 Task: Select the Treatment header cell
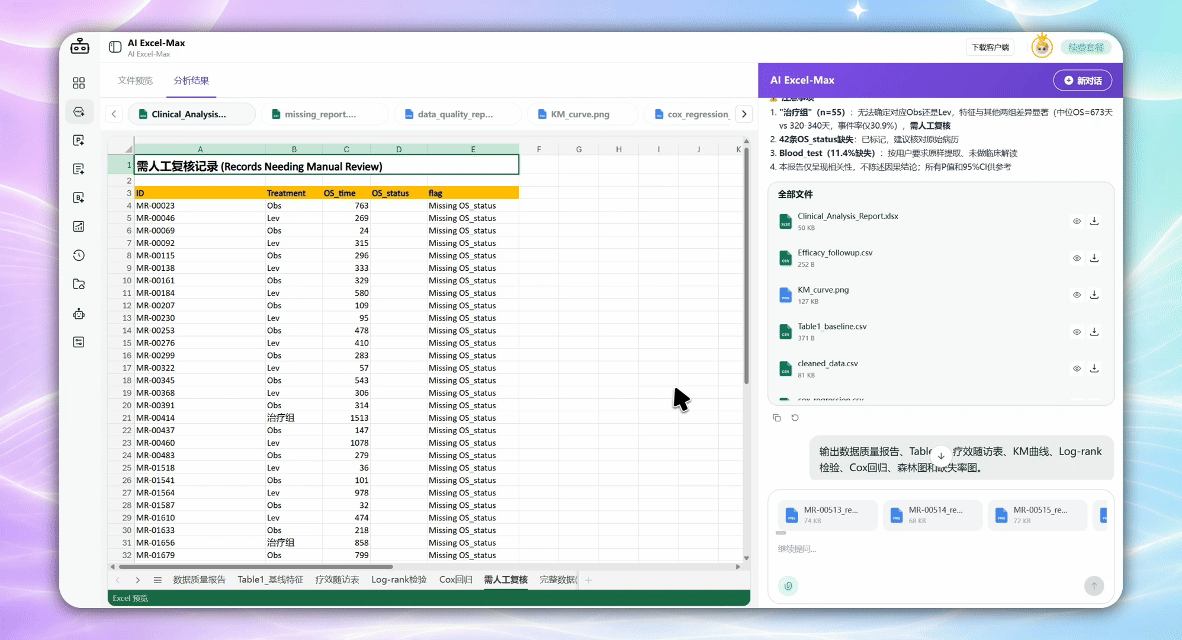click(294, 193)
